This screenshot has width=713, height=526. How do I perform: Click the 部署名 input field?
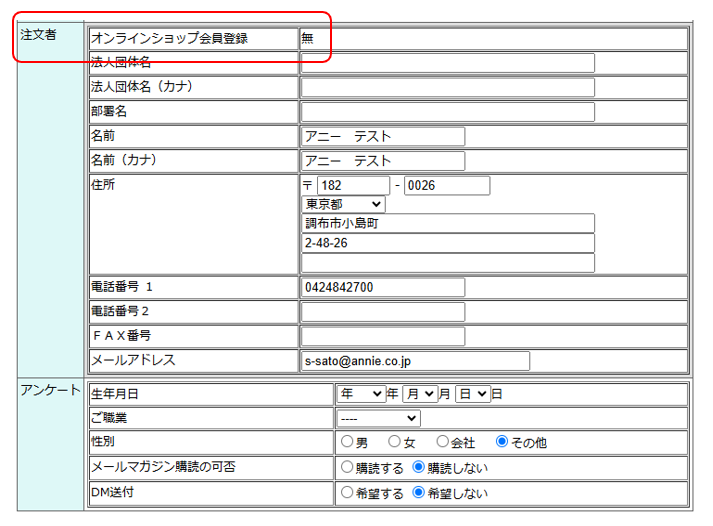(x=447, y=112)
